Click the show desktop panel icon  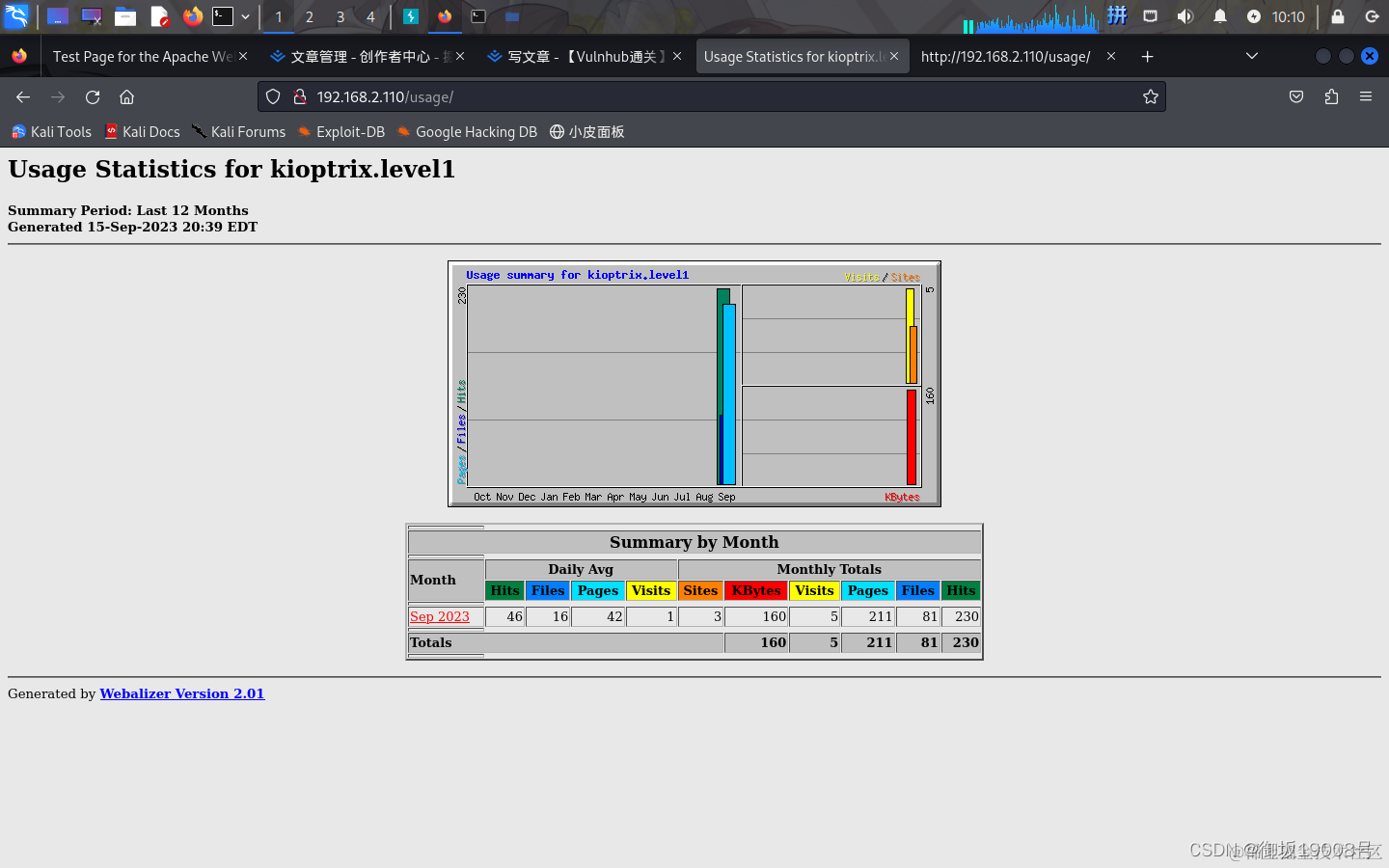[58, 16]
